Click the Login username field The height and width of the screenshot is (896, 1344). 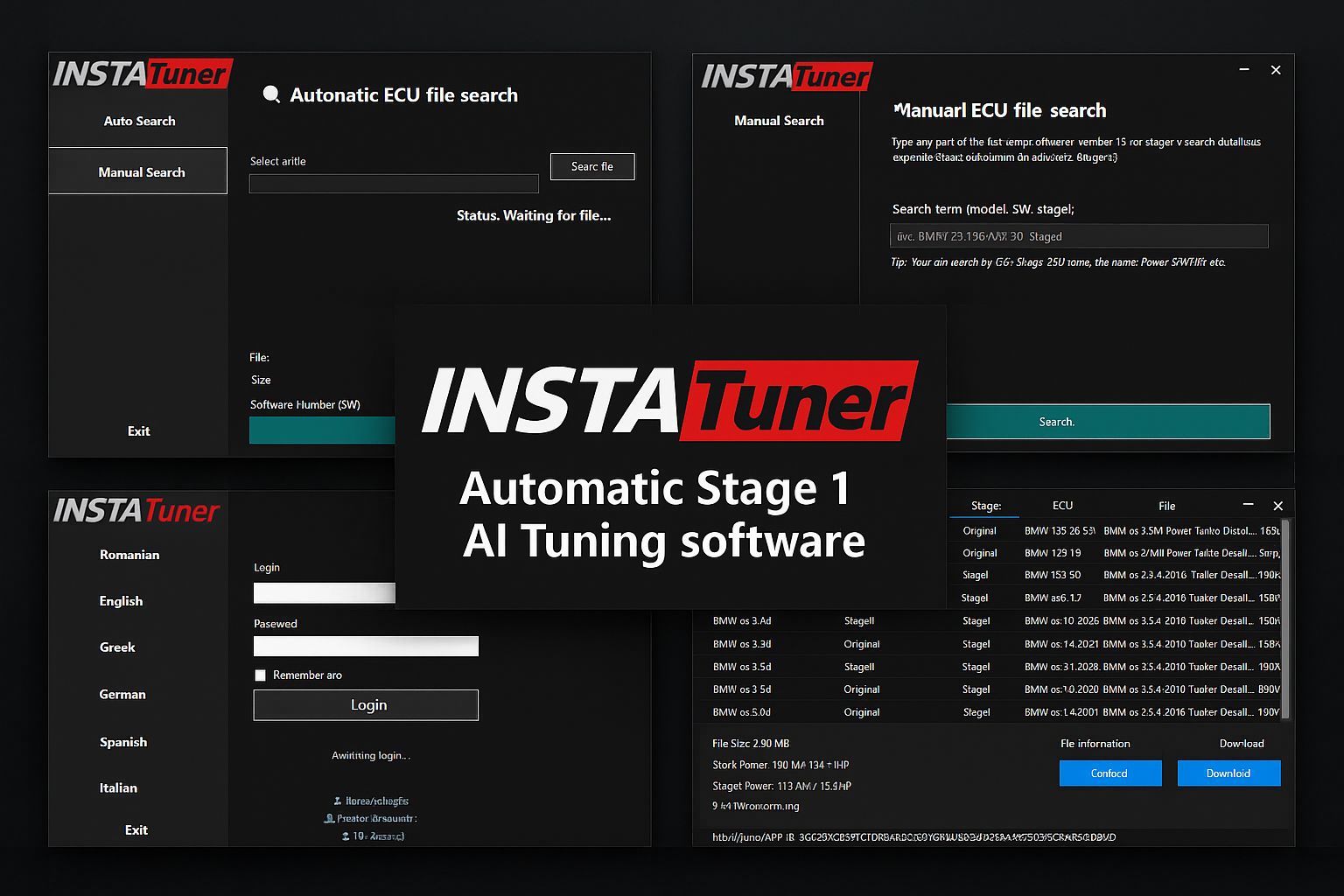click(325, 592)
